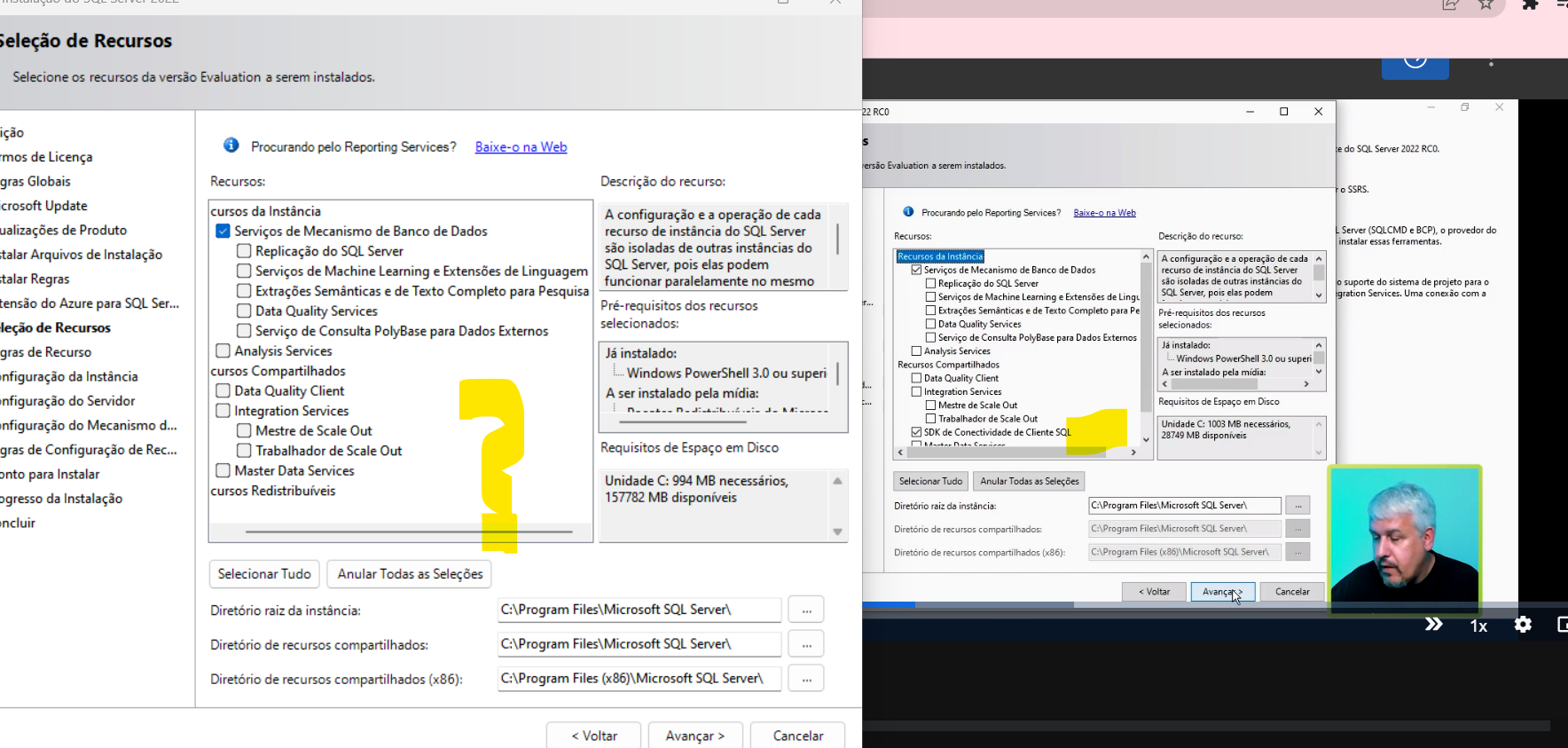Click 'gras de Recurso' sidebar step
This screenshot has height=748, width=1568.
tap(45, 352)
